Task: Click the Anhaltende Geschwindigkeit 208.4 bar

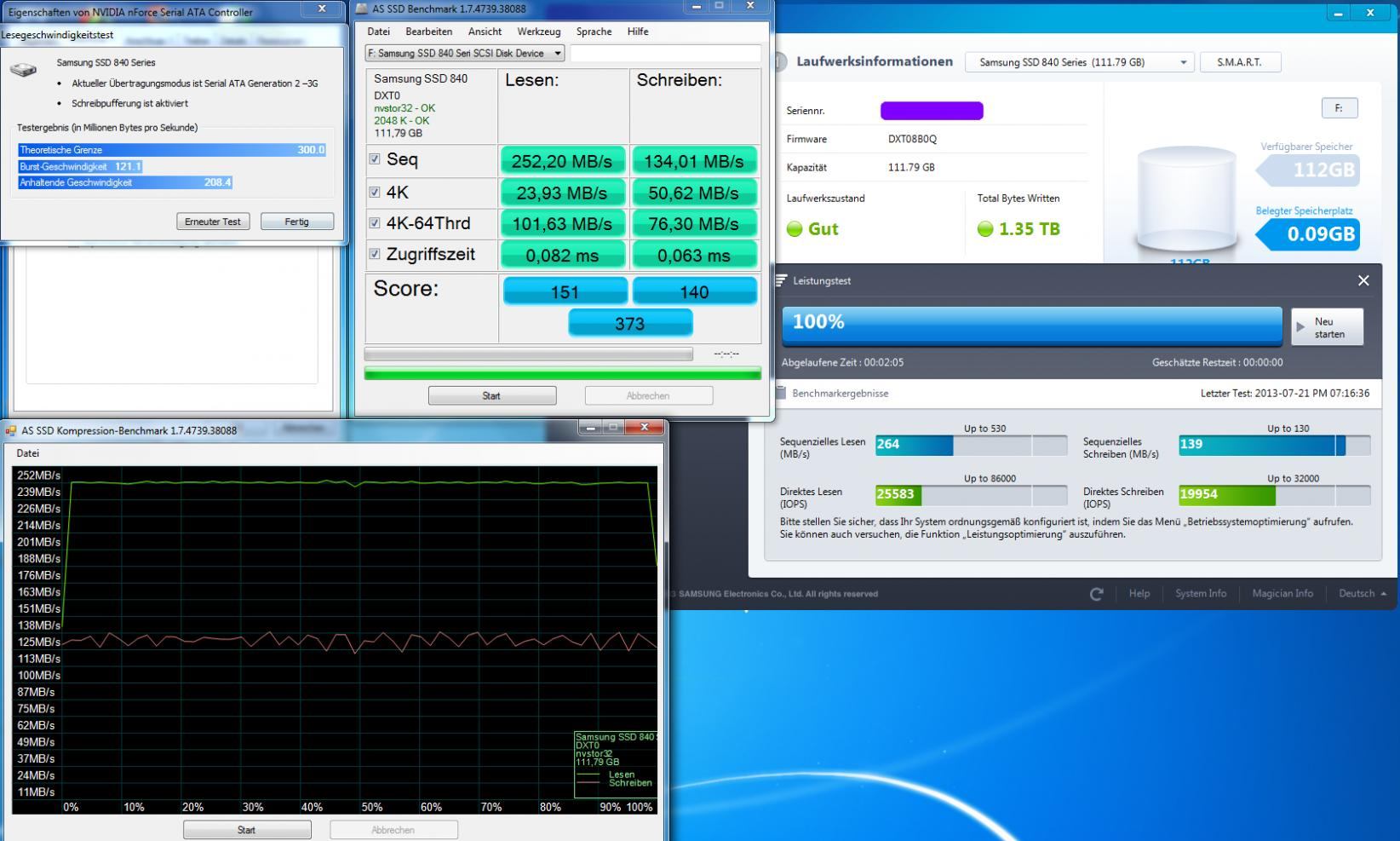Action: tap(125, 182)
